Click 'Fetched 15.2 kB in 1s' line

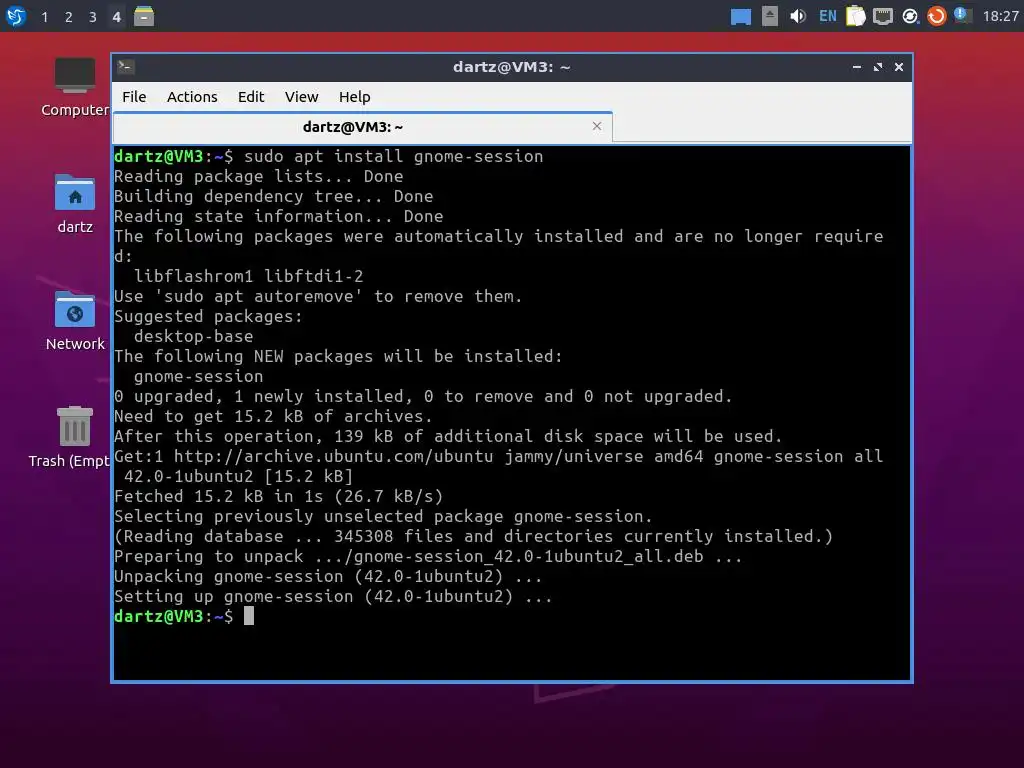(278, 496)
